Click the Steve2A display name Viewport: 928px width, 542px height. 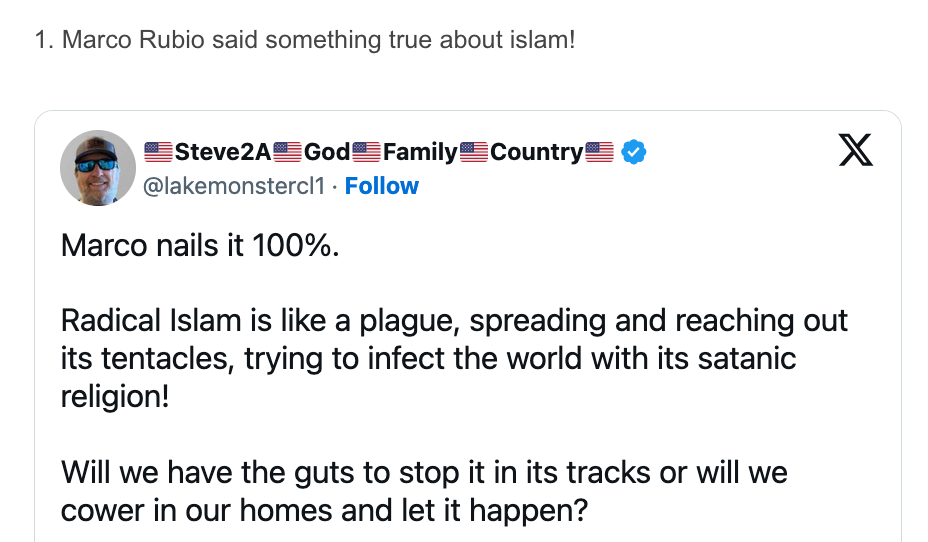[223, 152]
